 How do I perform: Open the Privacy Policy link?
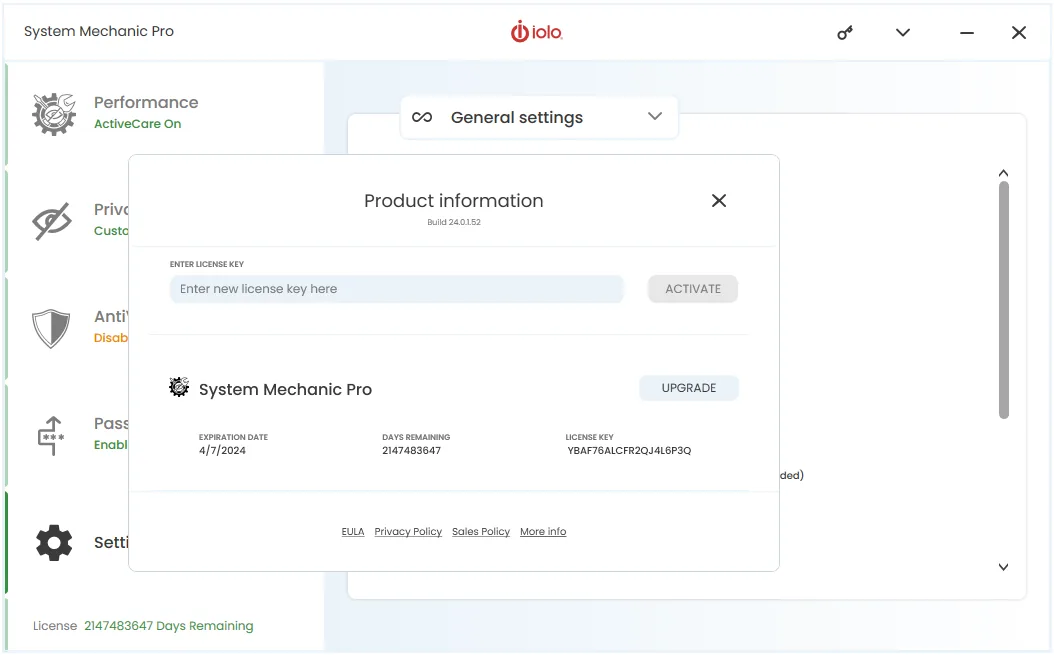pyautogui.click(x=408, y=531)
